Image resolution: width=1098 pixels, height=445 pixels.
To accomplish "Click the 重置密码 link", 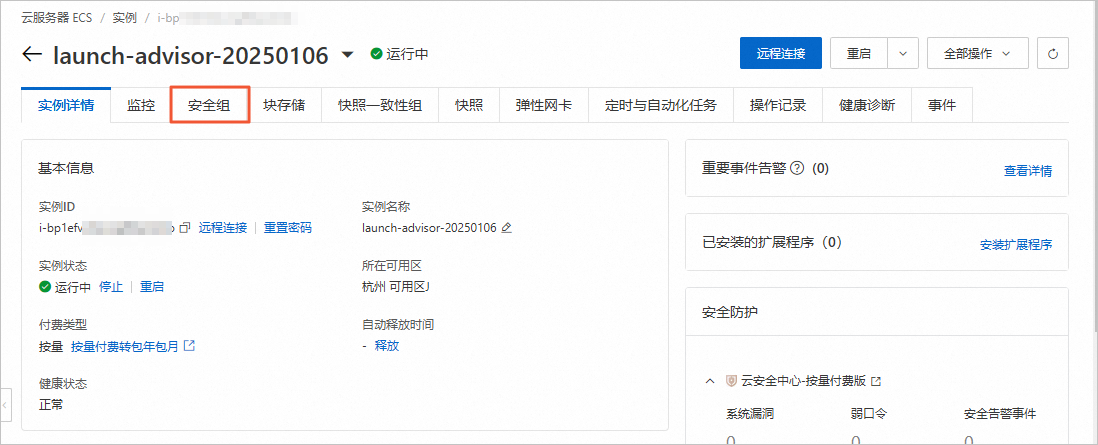I will click(288, 228).
